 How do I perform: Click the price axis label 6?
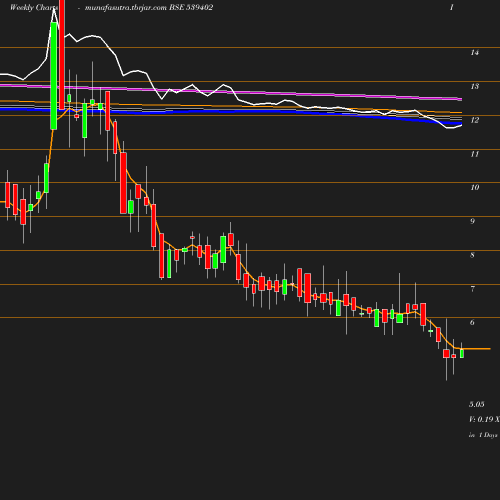472,322
